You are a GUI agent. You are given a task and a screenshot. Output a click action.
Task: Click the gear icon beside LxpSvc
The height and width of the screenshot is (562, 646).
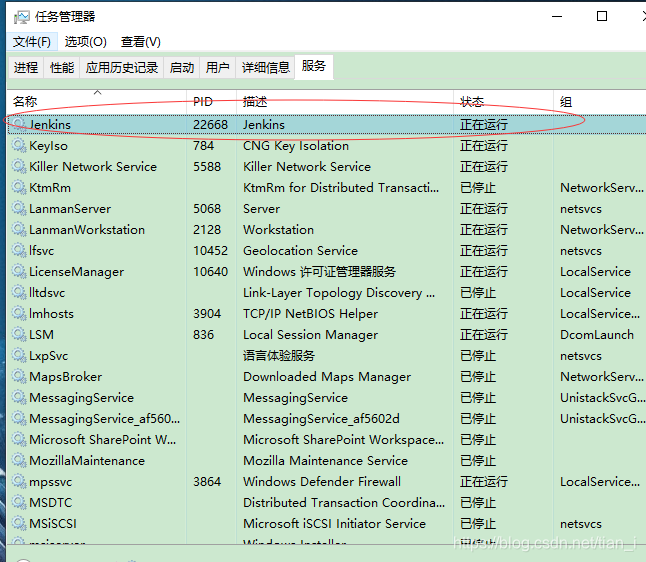point(19,355)
